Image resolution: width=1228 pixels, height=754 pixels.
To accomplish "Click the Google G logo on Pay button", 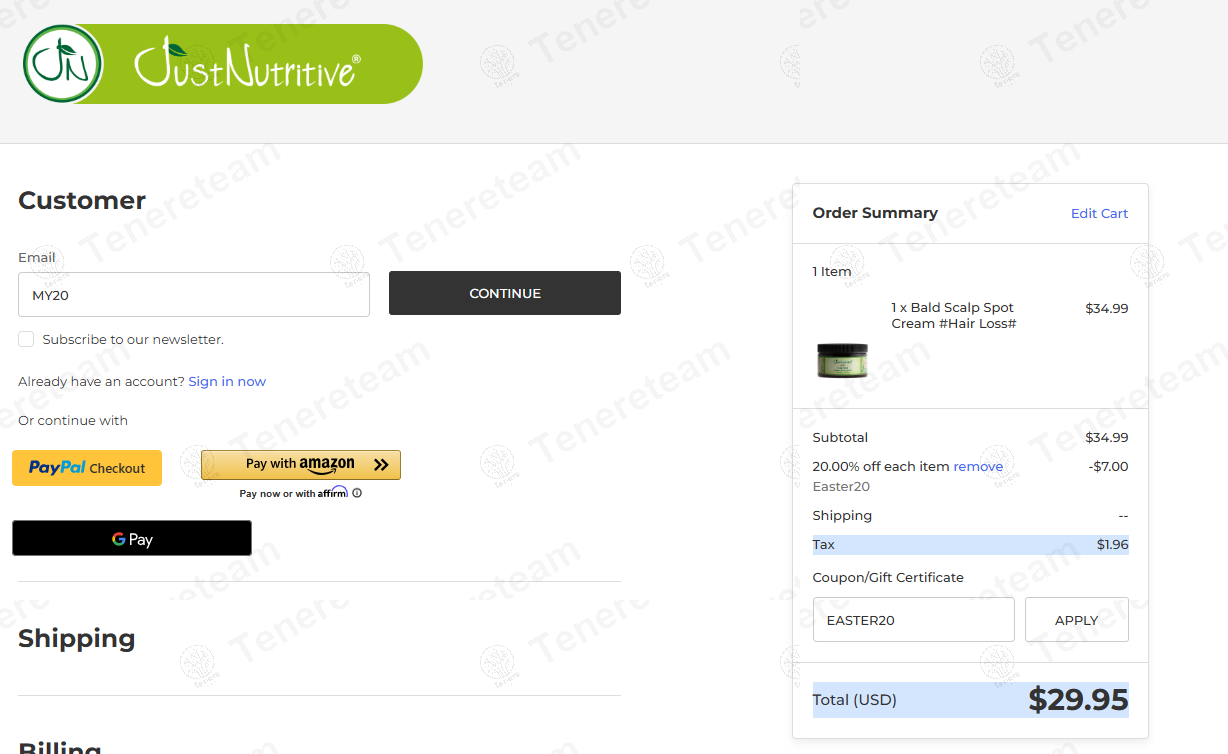I will [119, 539].
